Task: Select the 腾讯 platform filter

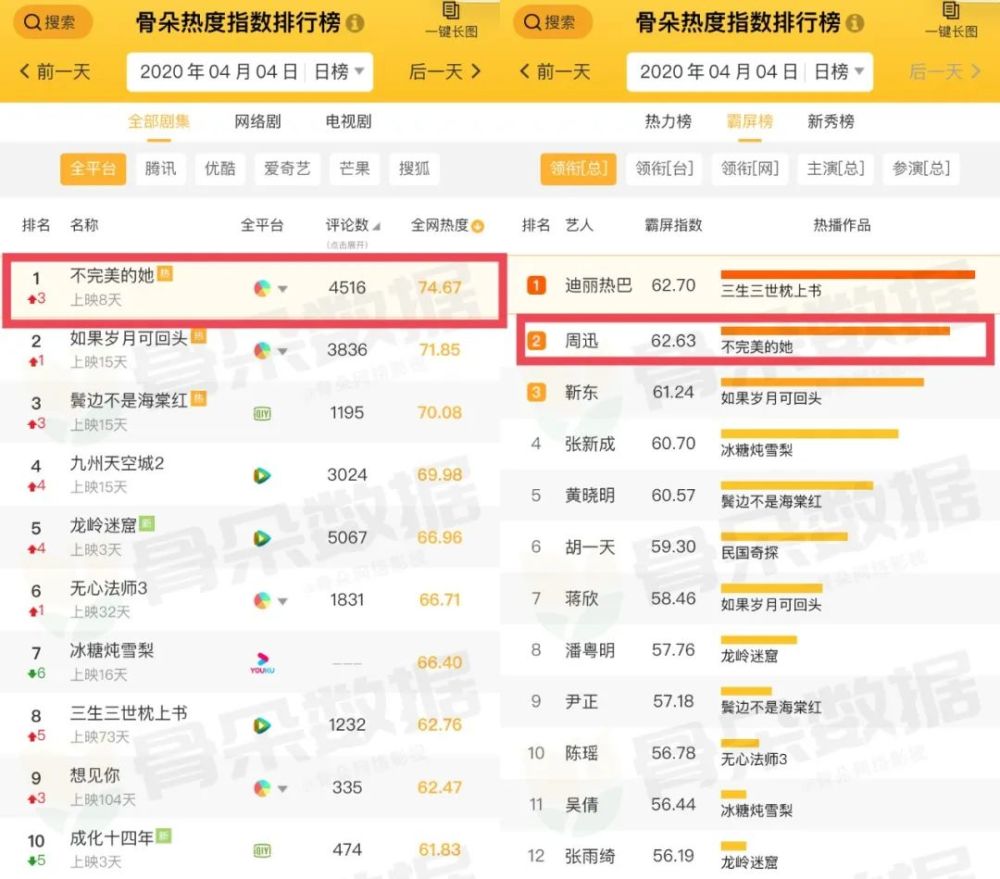Action: tap(161, 169)
